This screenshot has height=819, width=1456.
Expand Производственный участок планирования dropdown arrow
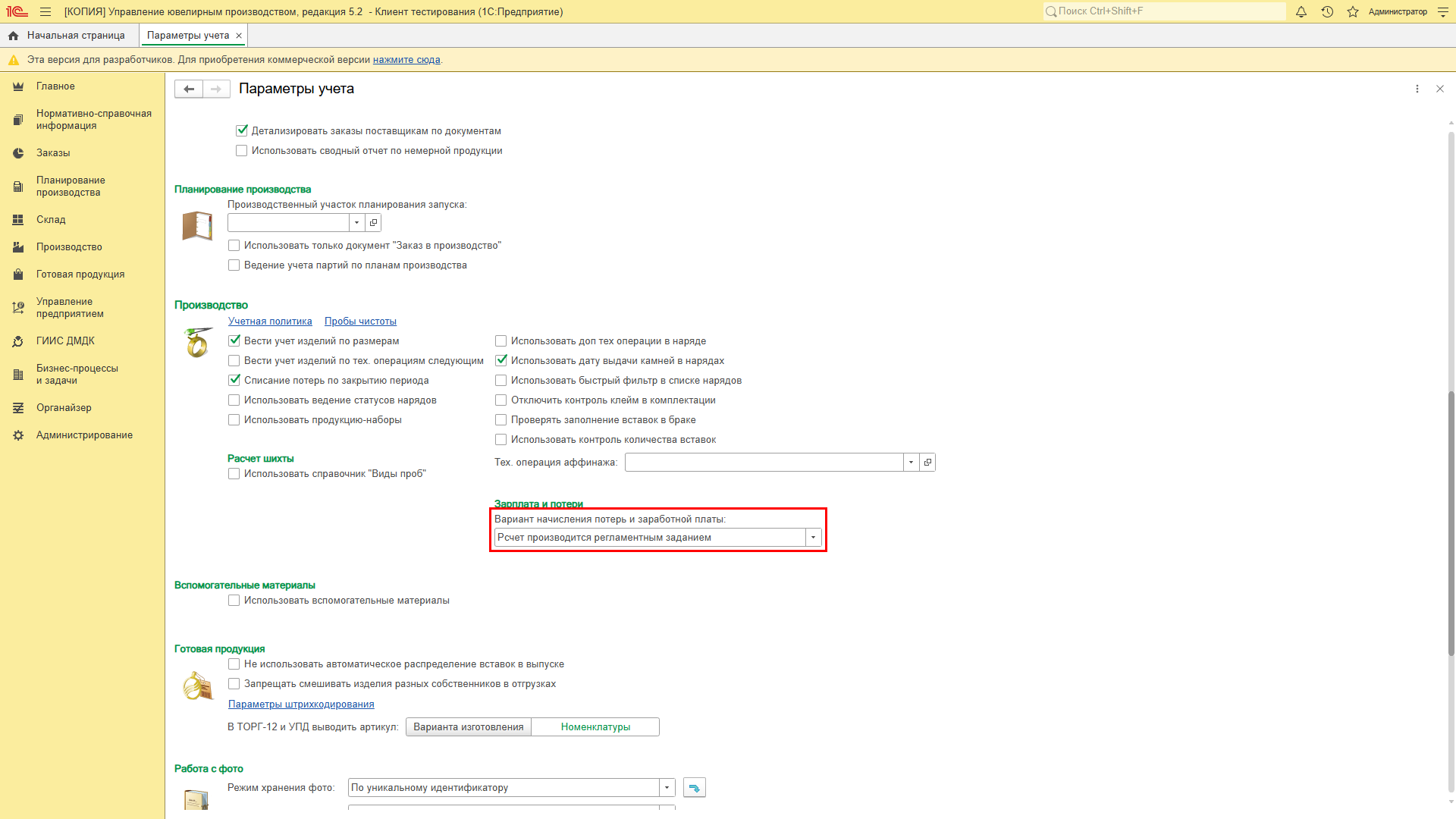pos(356,222)
